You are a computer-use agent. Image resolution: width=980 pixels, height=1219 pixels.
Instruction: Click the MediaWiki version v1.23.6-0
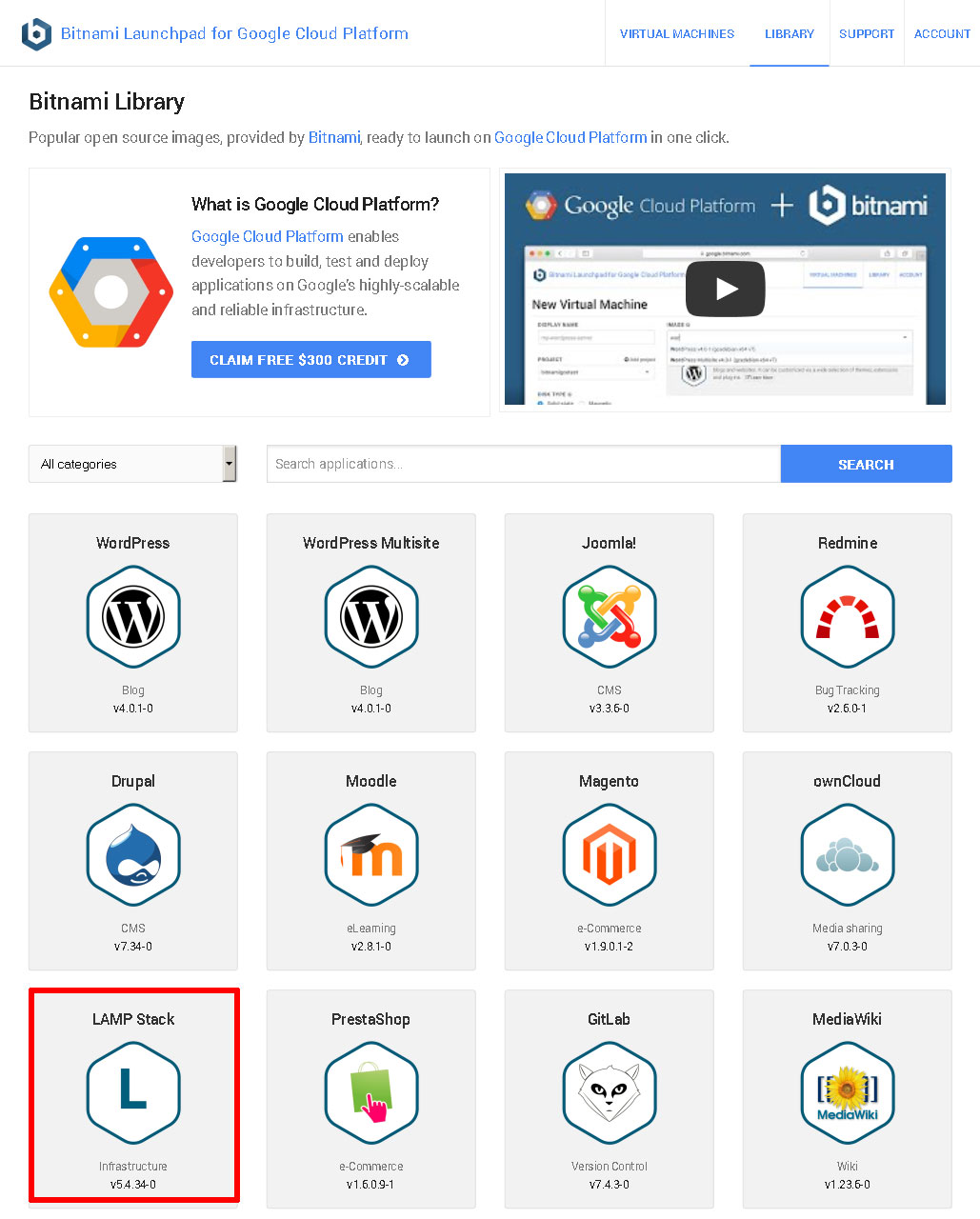click(x=848, y=1185)
